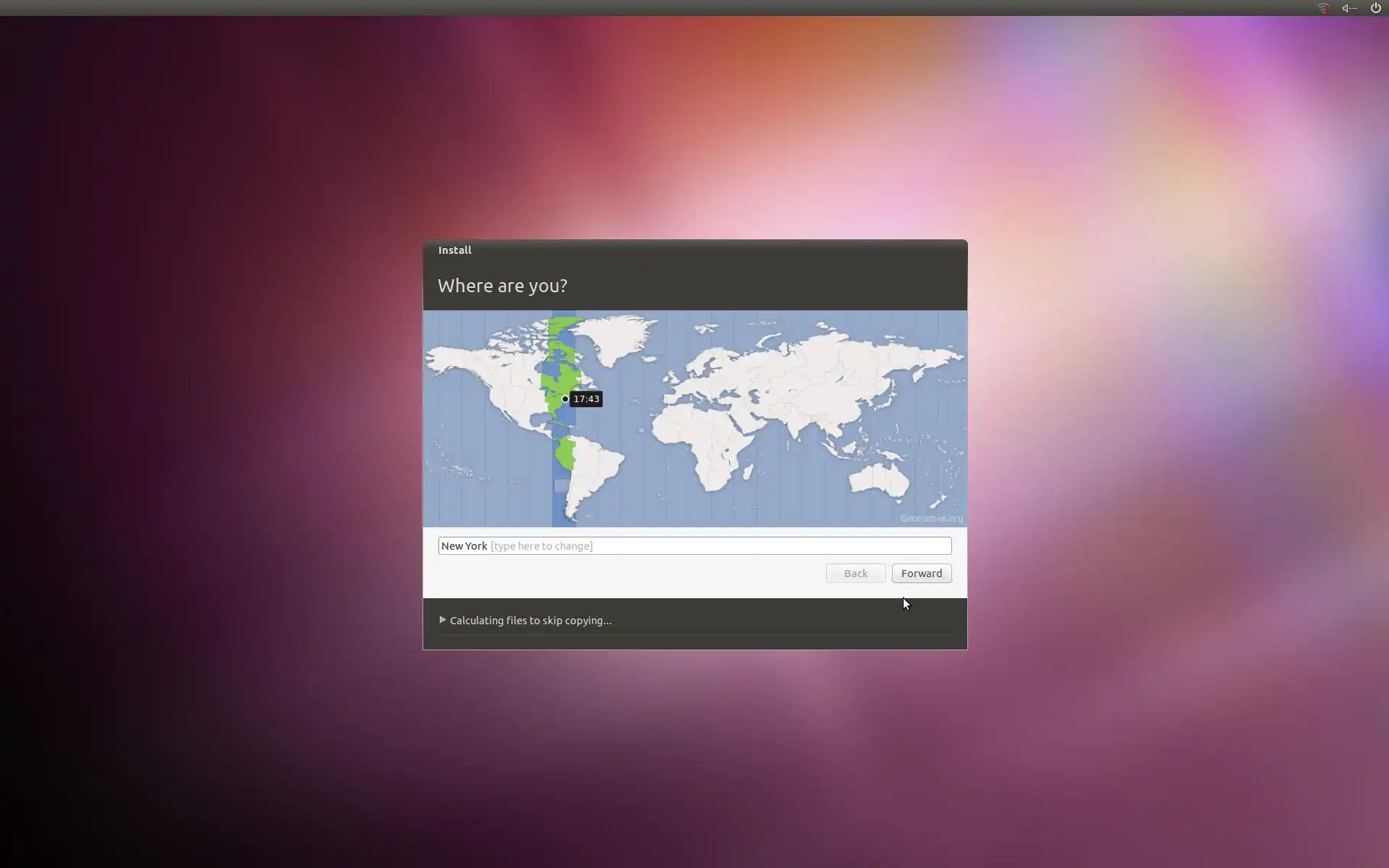Click the Install window title bar
The height and width of the screenshot is (868, 1389).
click(694, 250)
